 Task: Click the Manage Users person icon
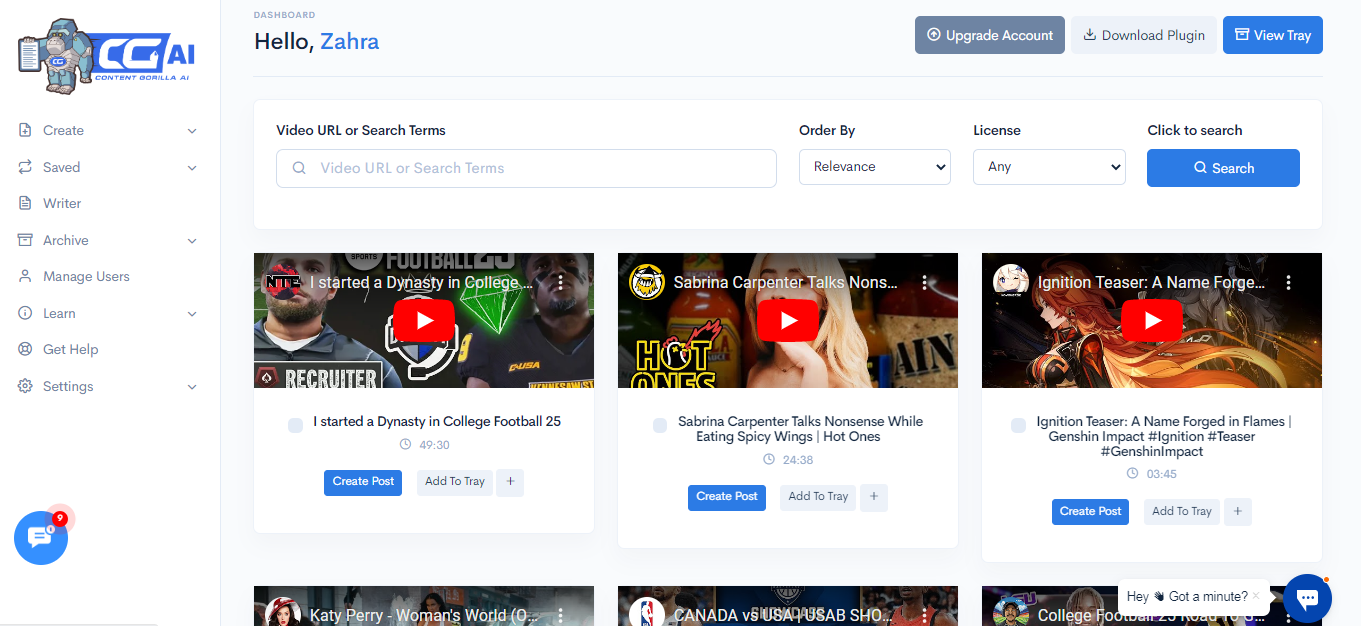[25, 276]
